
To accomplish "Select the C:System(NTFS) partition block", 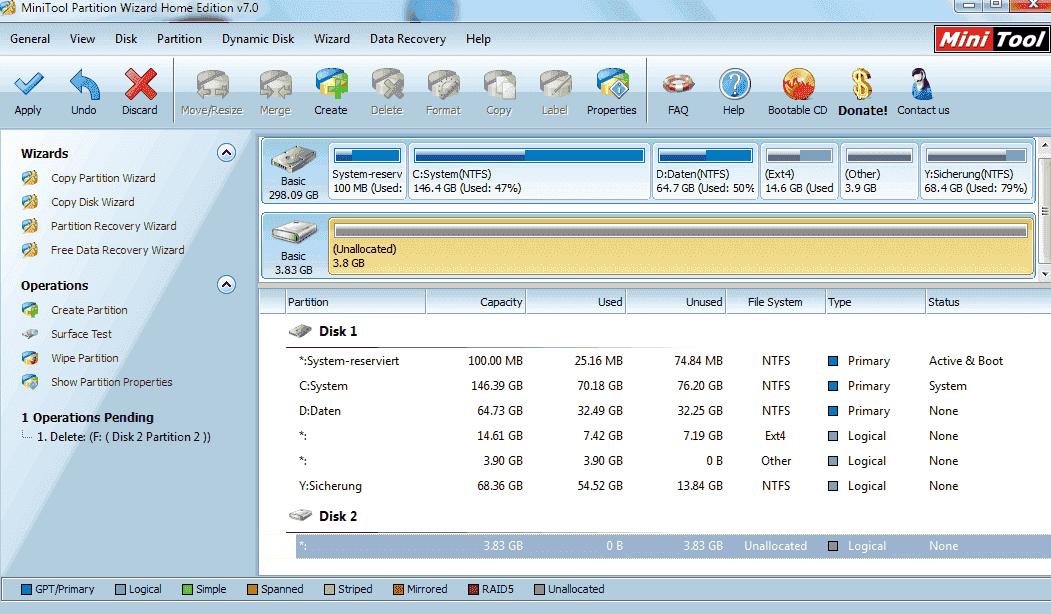I will (530, 170).
